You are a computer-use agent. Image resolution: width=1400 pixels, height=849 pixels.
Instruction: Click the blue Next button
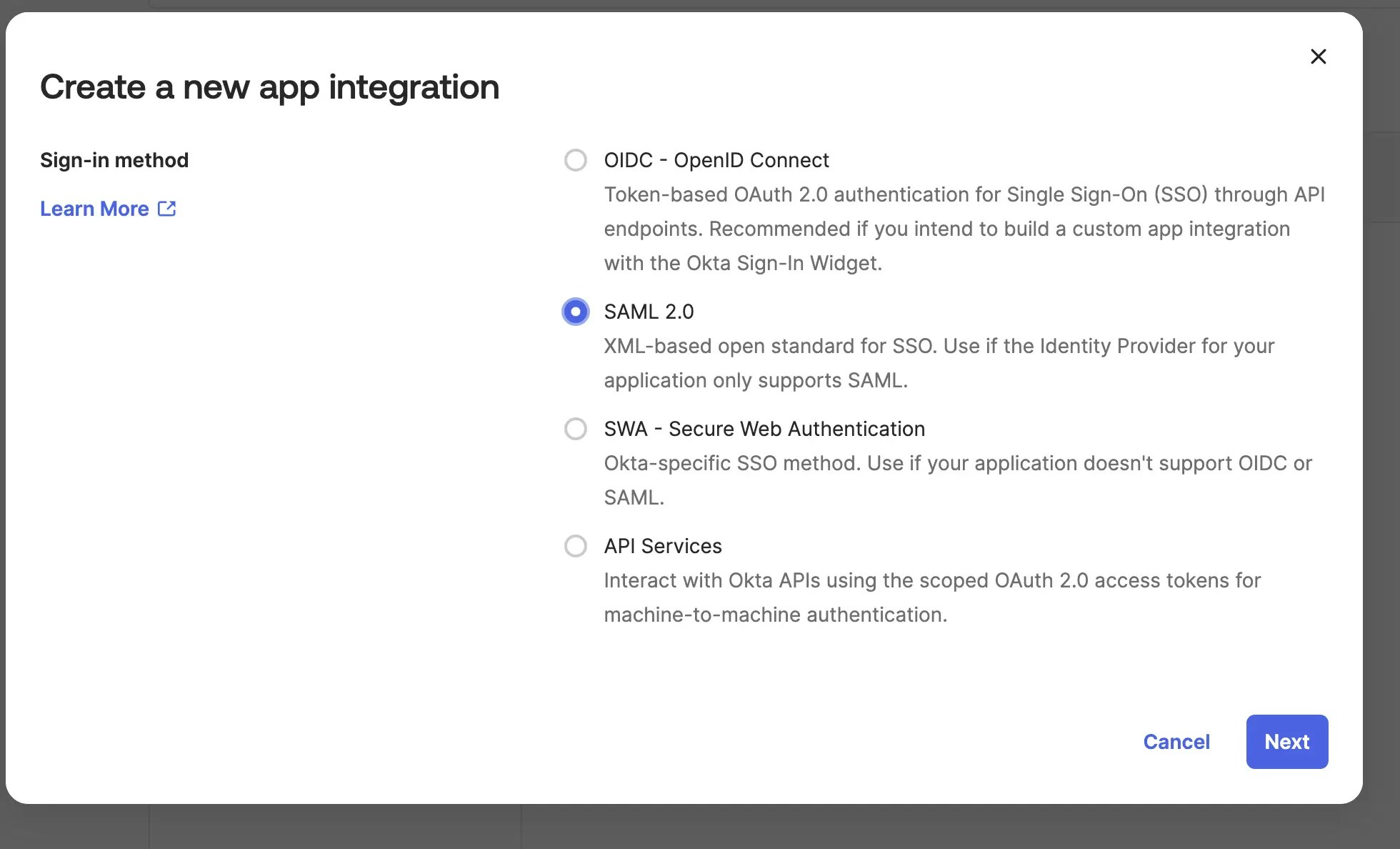[1287, 742]
